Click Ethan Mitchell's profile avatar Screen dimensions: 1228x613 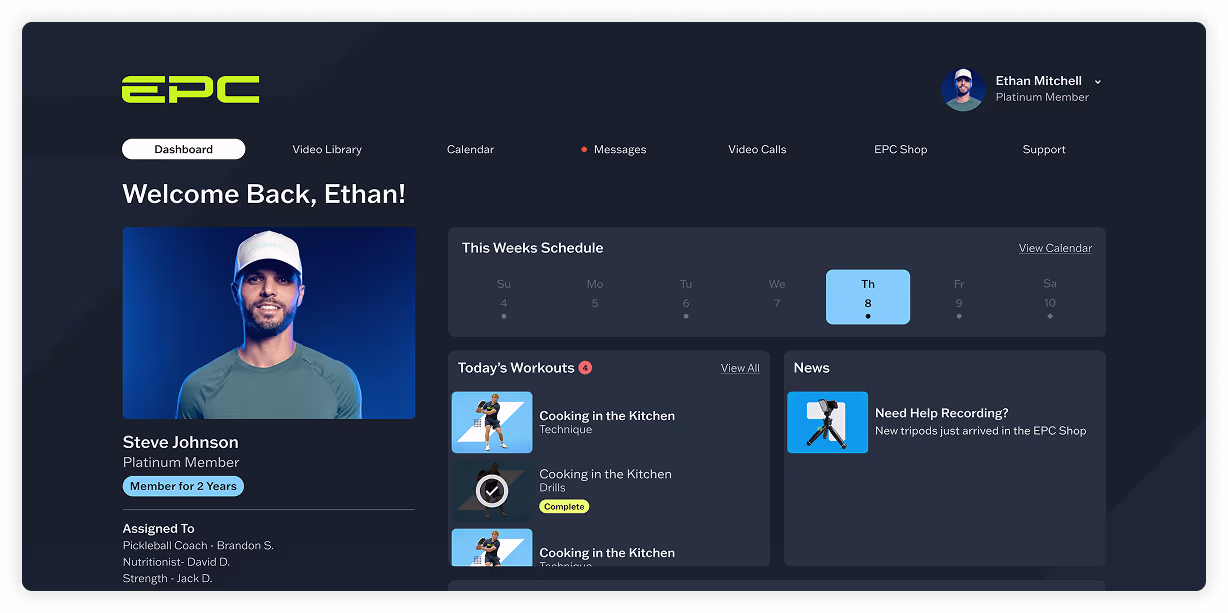(963, 89)
